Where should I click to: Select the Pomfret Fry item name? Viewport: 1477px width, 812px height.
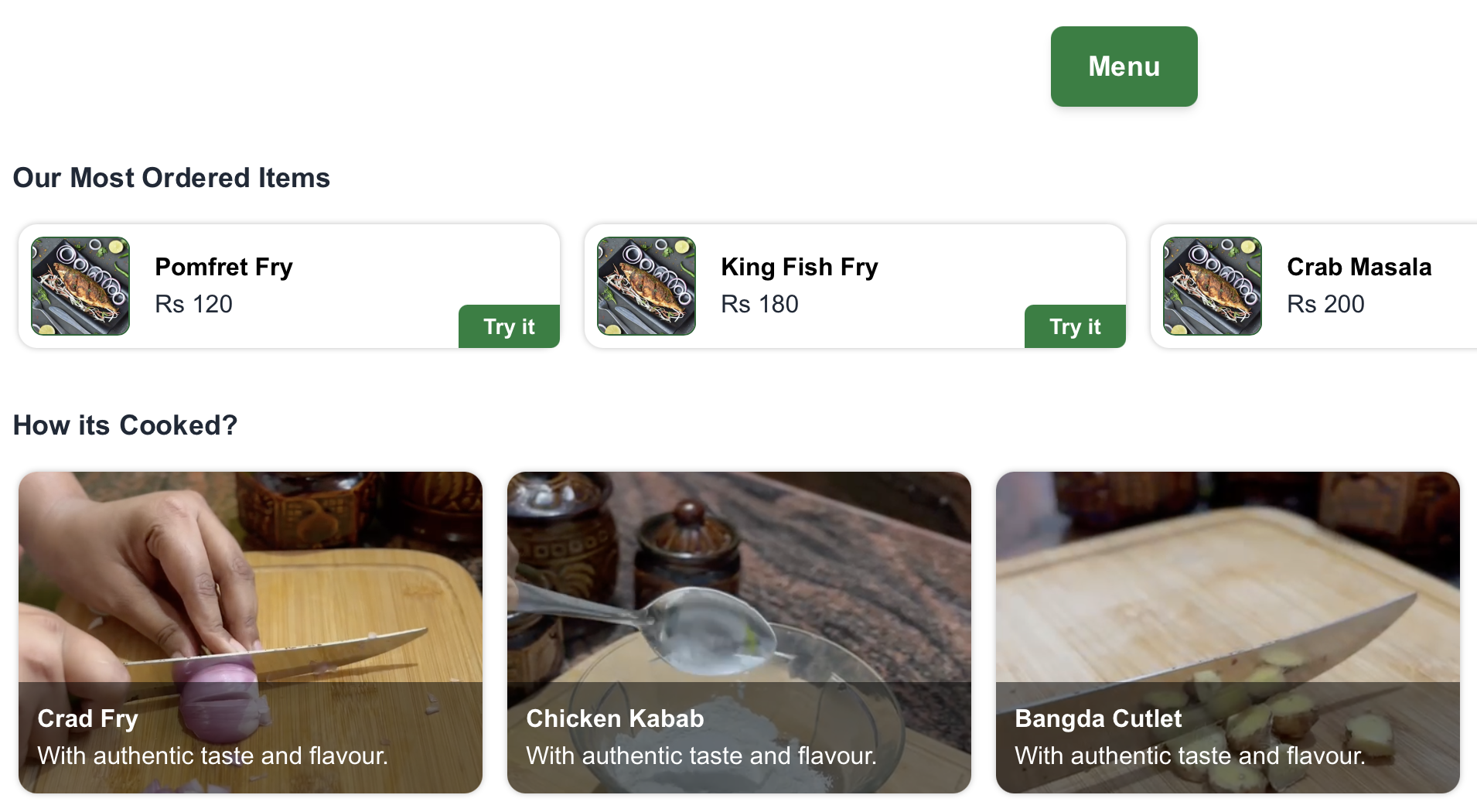[223, 267]
